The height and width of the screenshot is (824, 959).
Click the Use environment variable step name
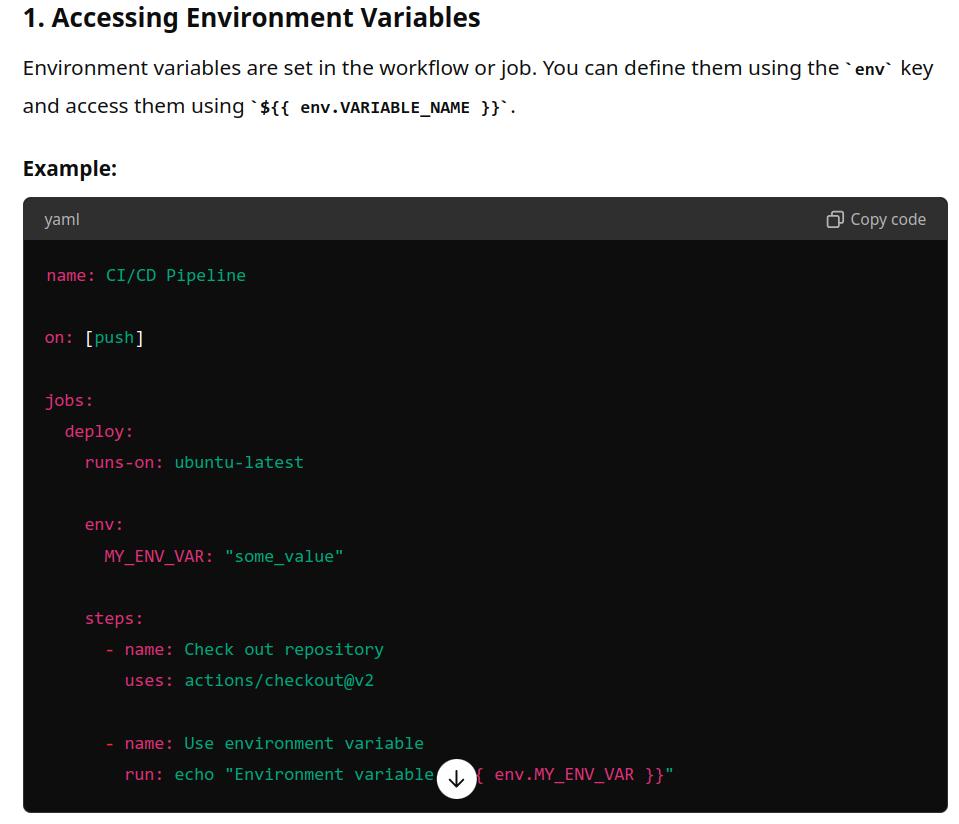303,743
